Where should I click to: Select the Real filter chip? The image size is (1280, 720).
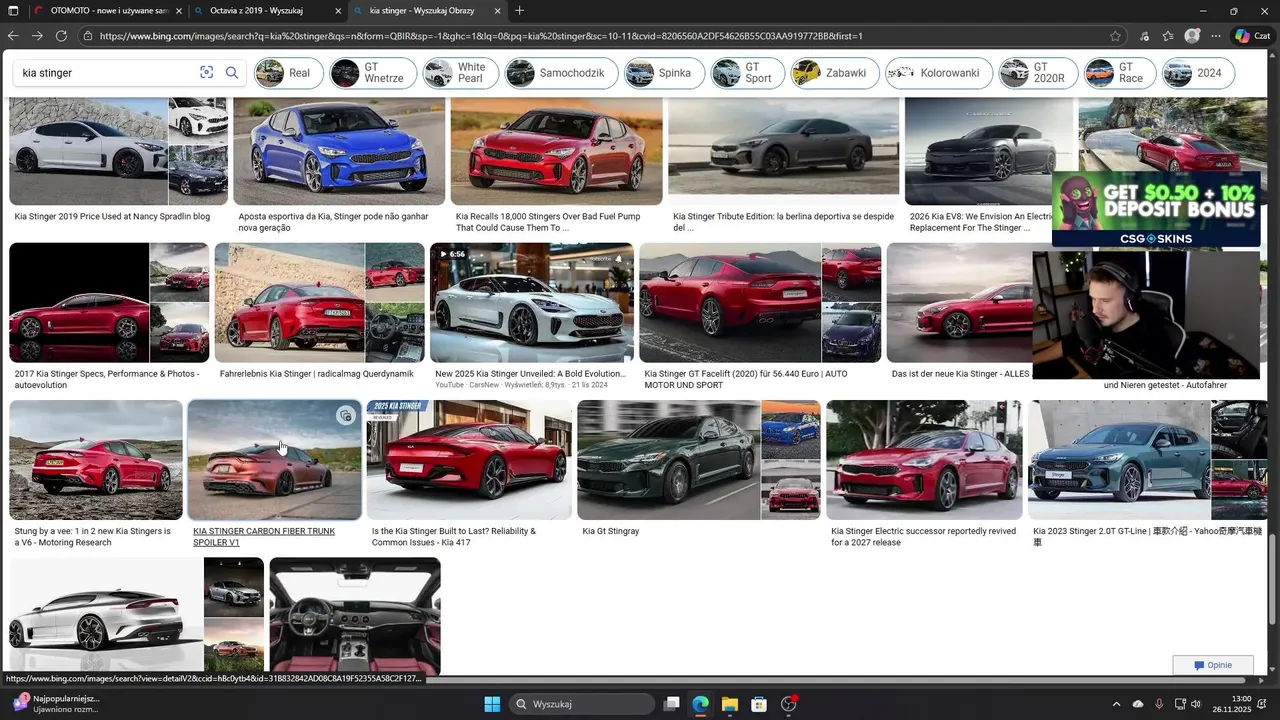(288, 73)
